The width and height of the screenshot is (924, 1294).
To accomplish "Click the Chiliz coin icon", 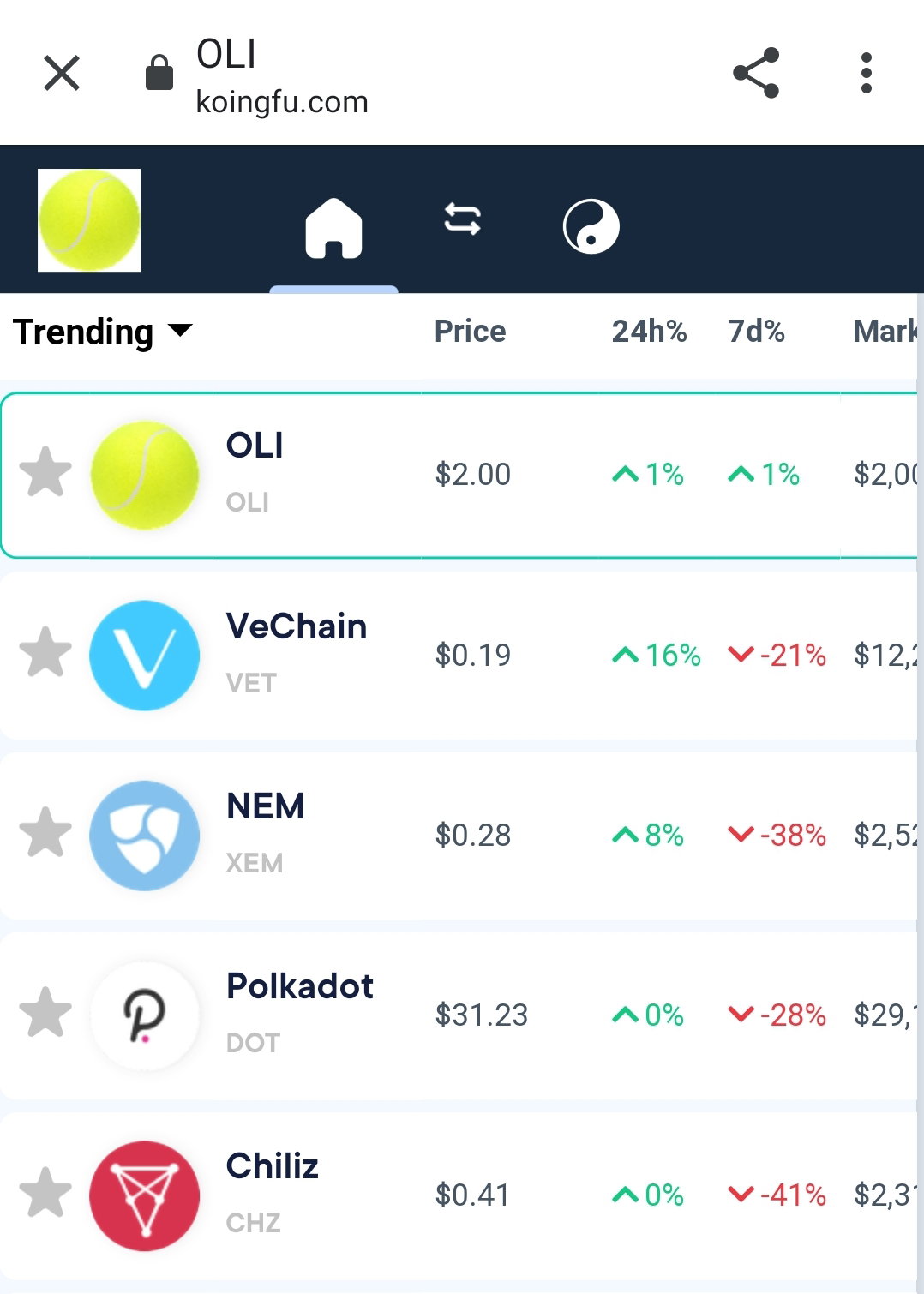I will tap(144, 1195).
